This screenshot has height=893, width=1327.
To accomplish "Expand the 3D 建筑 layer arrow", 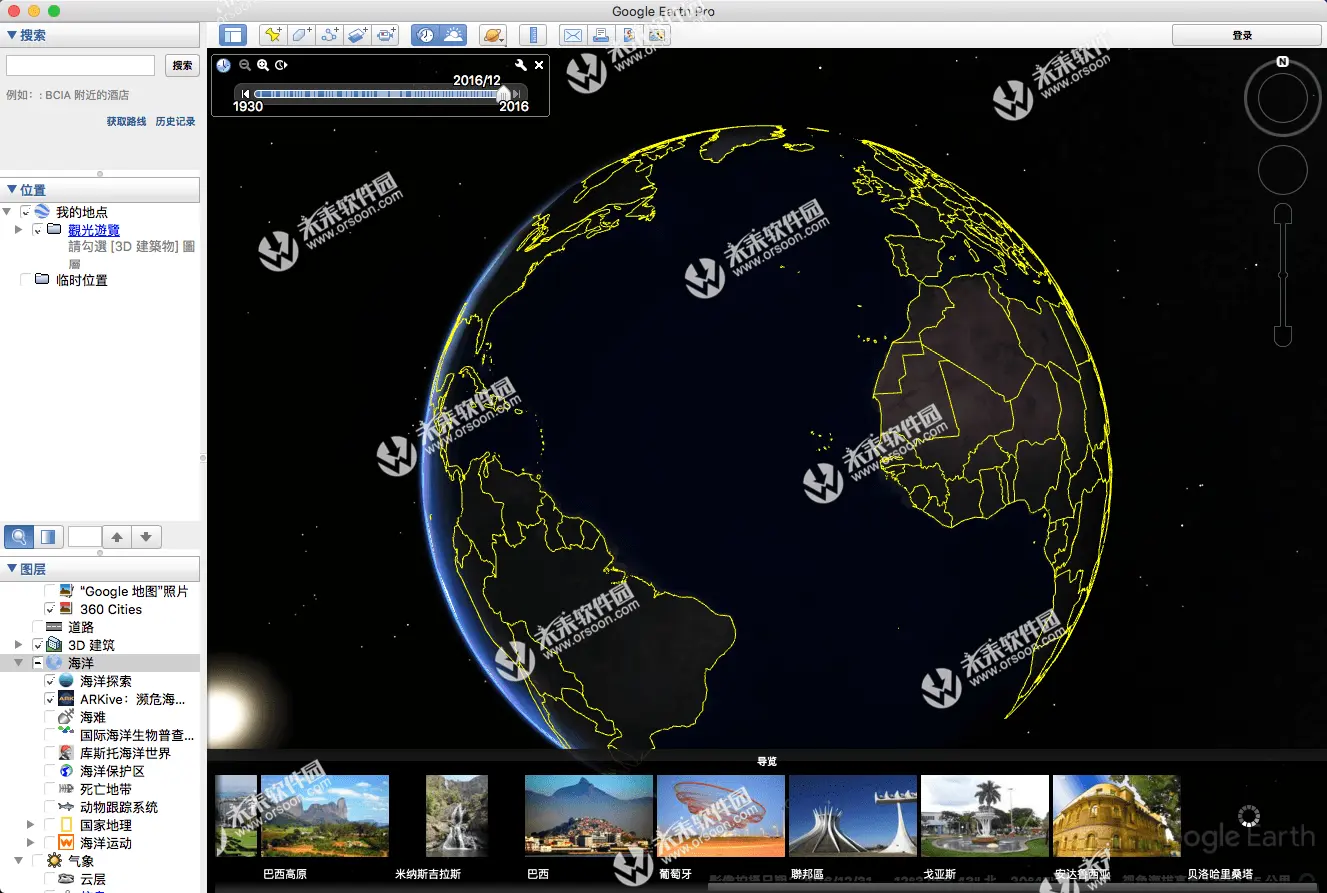I will pyautogui.click(x=19, y=645).
